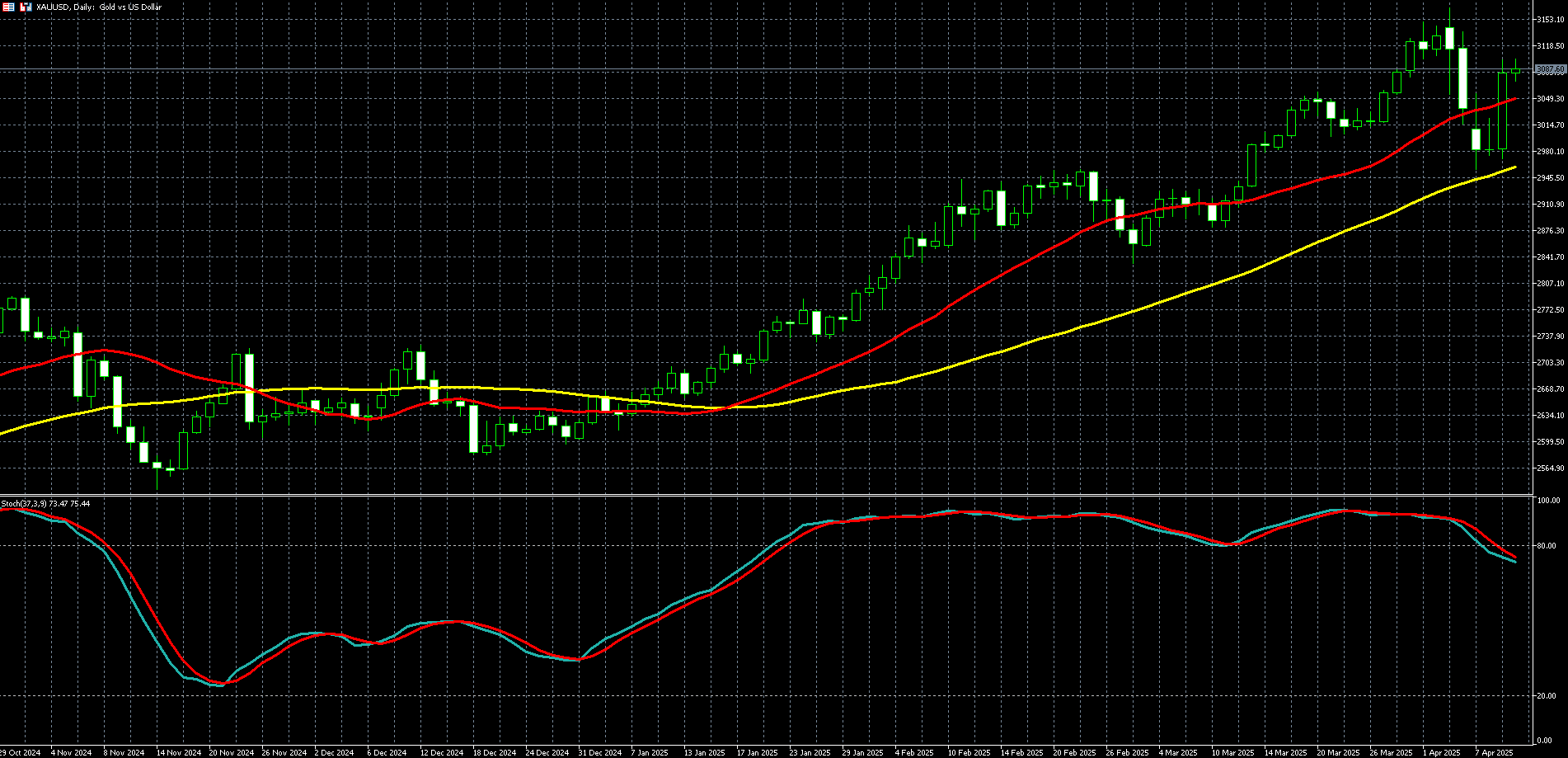The height and width of the screenshot is (758, 1568).
Task: Click the 10 Feb 2025 date label
Action: click(969, 752)
